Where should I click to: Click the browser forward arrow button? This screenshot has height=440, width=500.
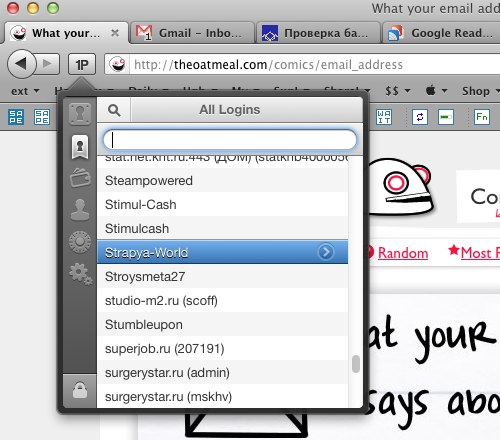[48, 64]
